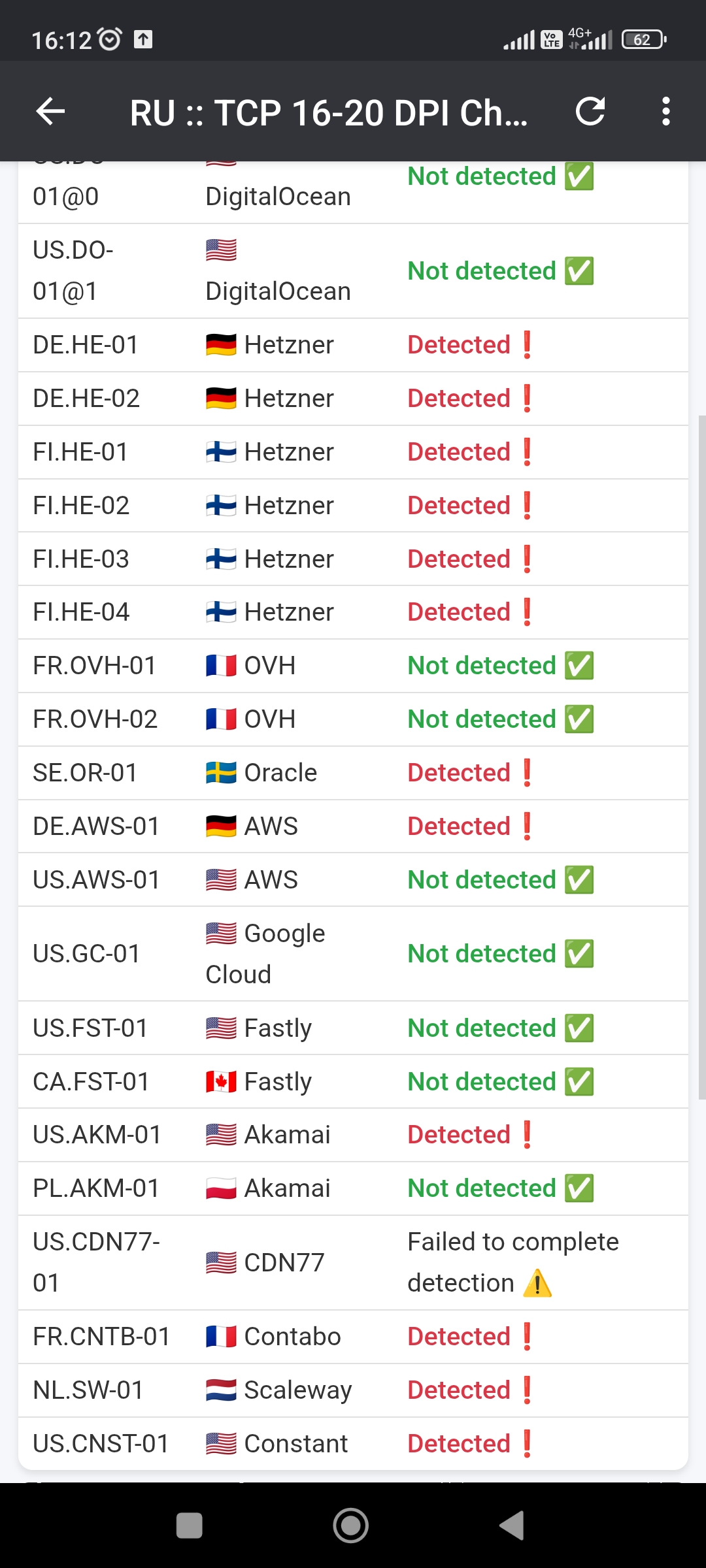
Task: Tap the green checkmark for FR.OVH-01
Action: 579,666
